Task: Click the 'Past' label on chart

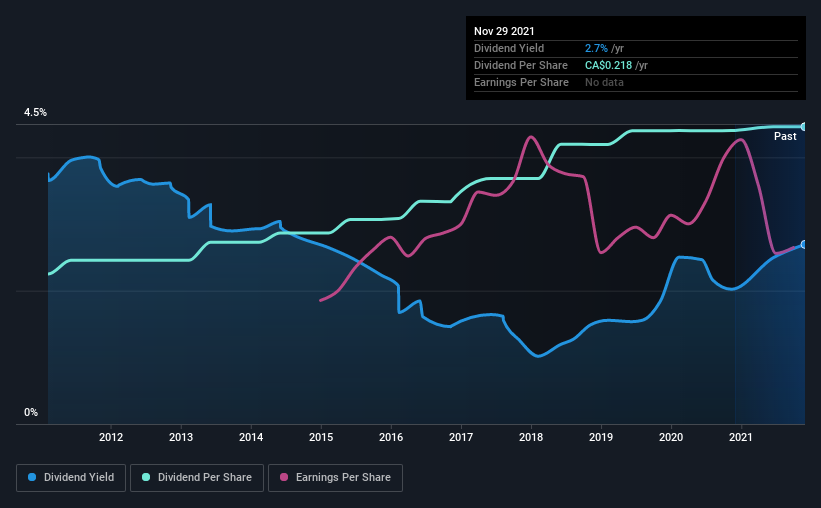Action: (785, 136)
